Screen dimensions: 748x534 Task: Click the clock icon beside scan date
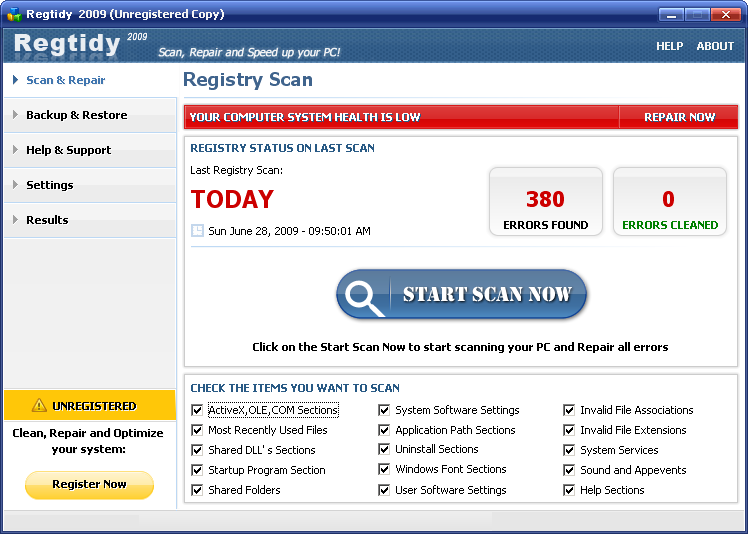coord(197,231)
